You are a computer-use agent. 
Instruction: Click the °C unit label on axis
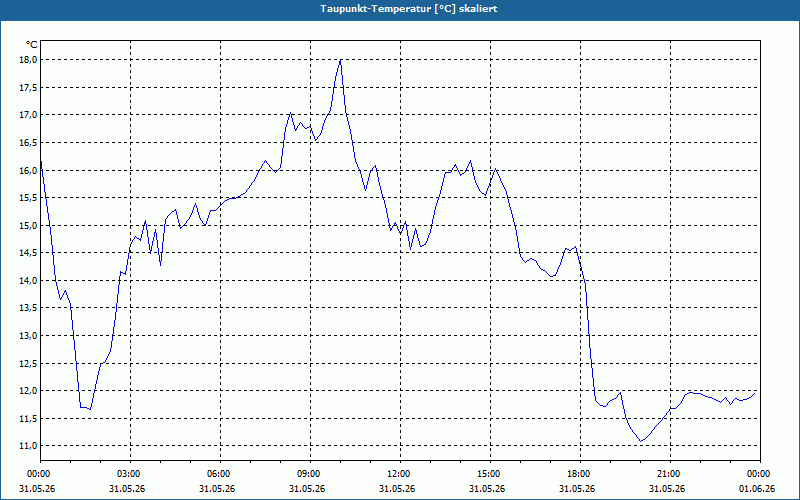pyautogui.click(x=32, y=45)
